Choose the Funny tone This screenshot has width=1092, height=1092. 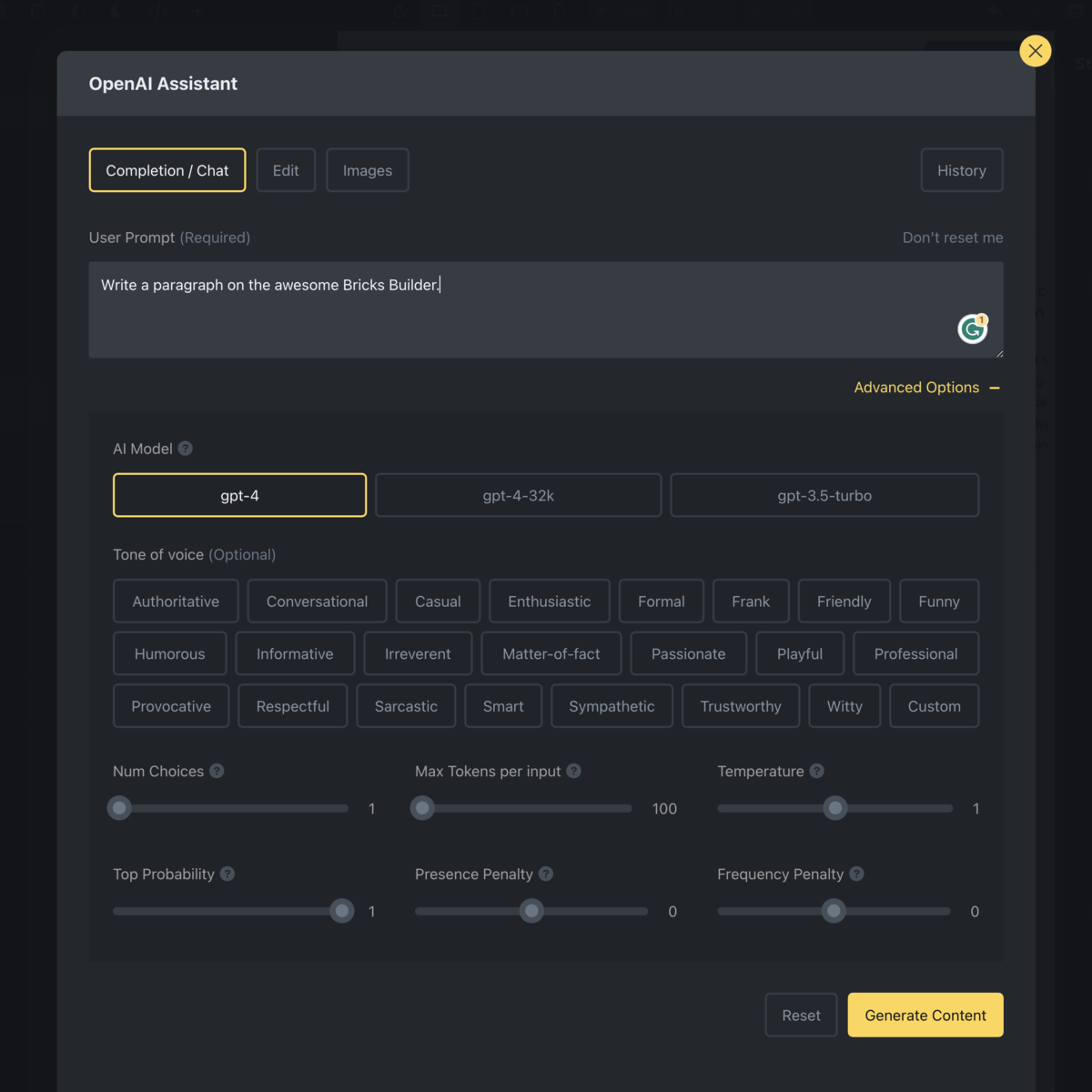point(939,602)
